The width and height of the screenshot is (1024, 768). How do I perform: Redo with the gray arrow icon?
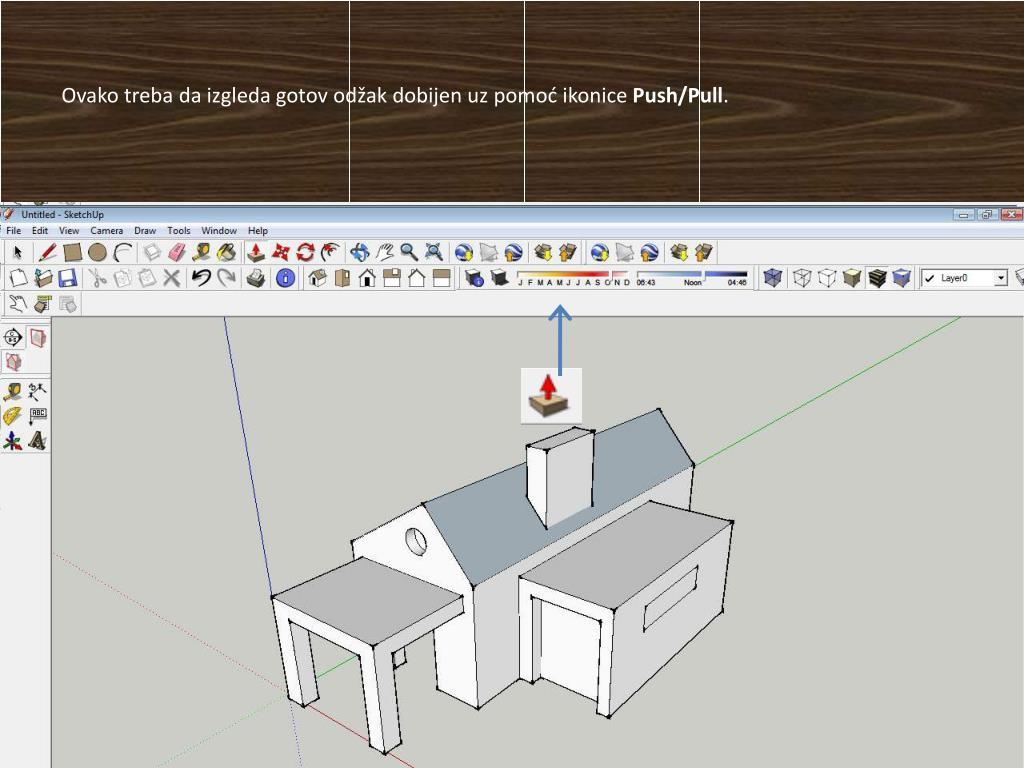click(226, 278)
